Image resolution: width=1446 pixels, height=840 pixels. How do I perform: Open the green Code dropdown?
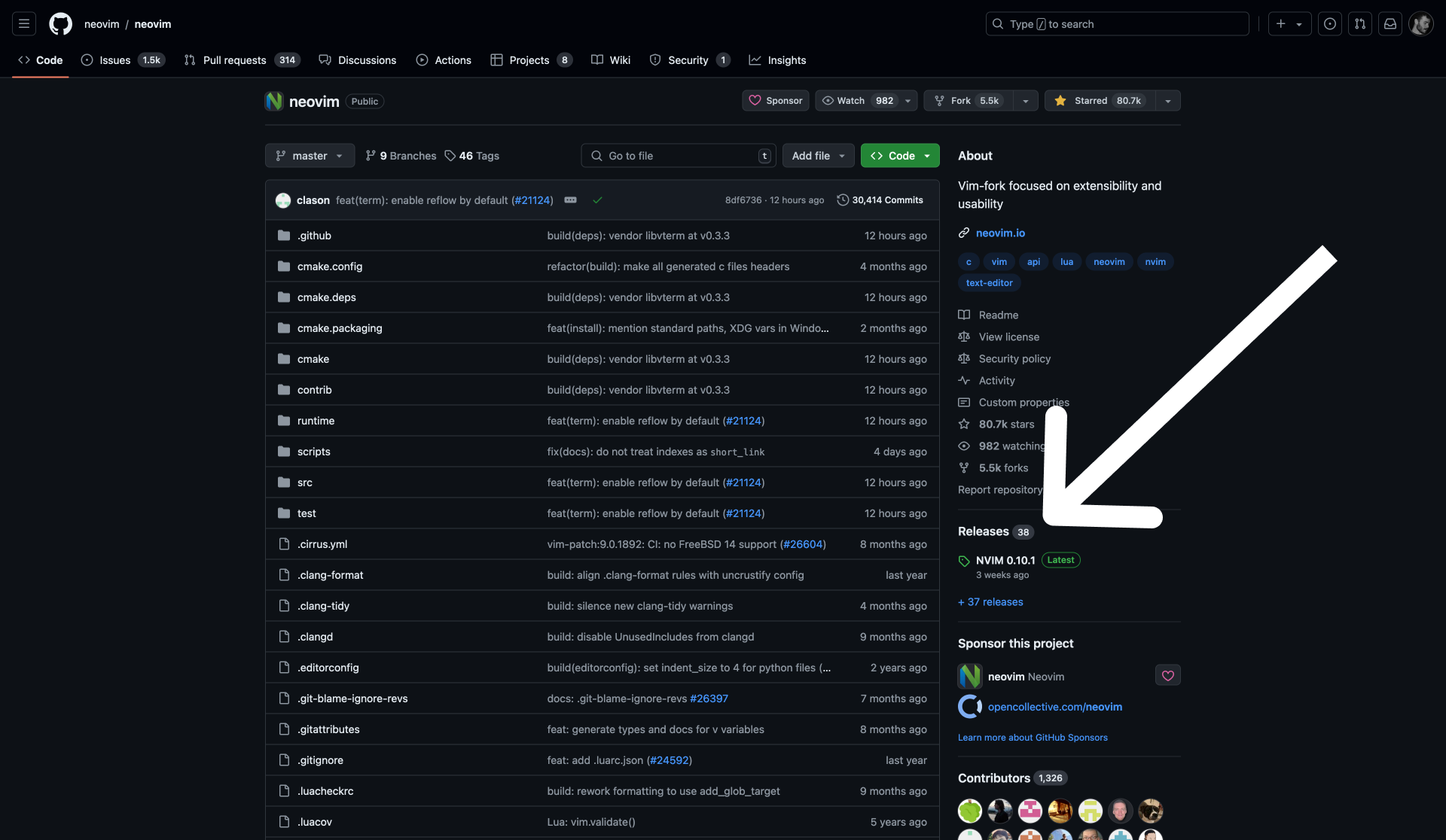coord(900,156)
